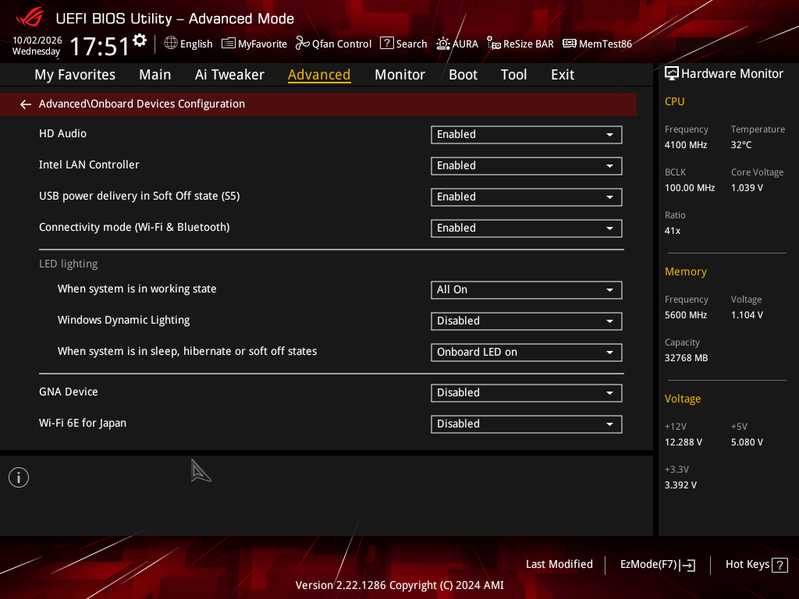This screenshot has width=799, height=599.
Task: Click the +3.3V value 3.392 V
Action: (x=680, y=485)
